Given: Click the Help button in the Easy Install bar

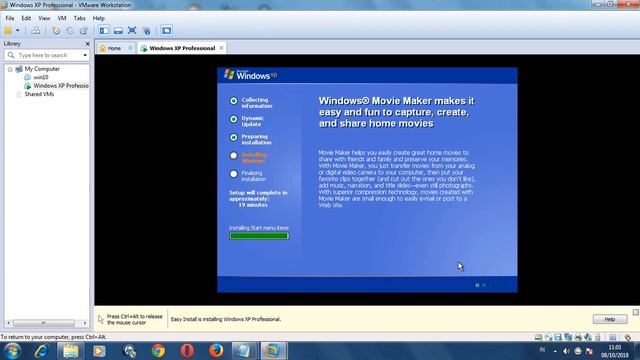Looking at the screenshot, I should [610, 319].
